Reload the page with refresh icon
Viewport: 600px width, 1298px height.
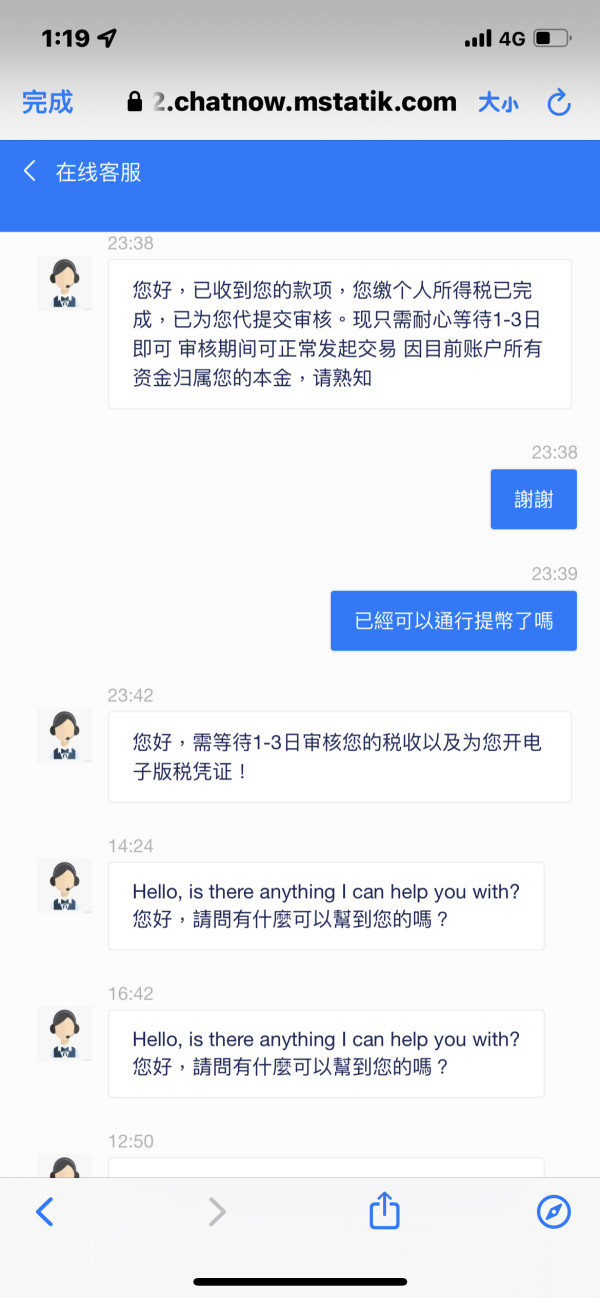point(558,101)
